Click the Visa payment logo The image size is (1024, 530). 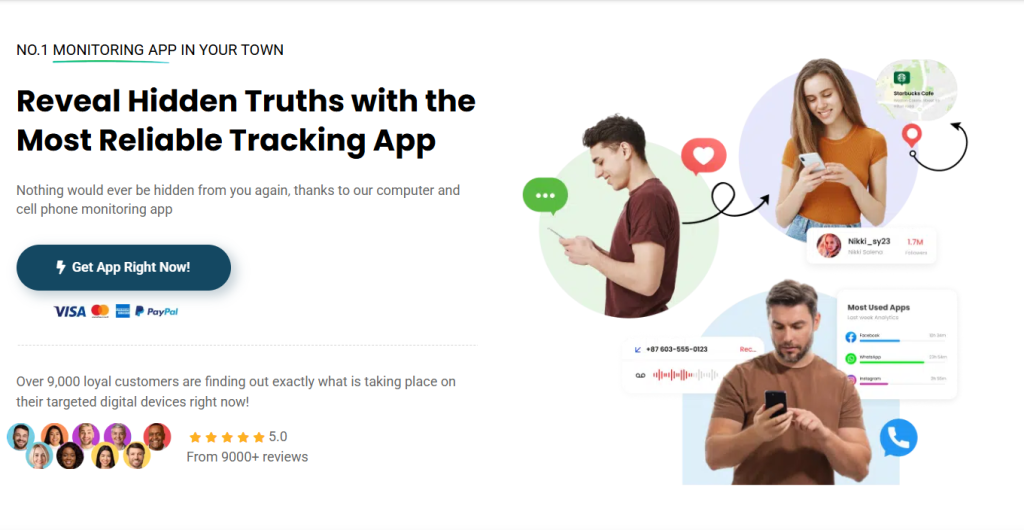[69, 311]
